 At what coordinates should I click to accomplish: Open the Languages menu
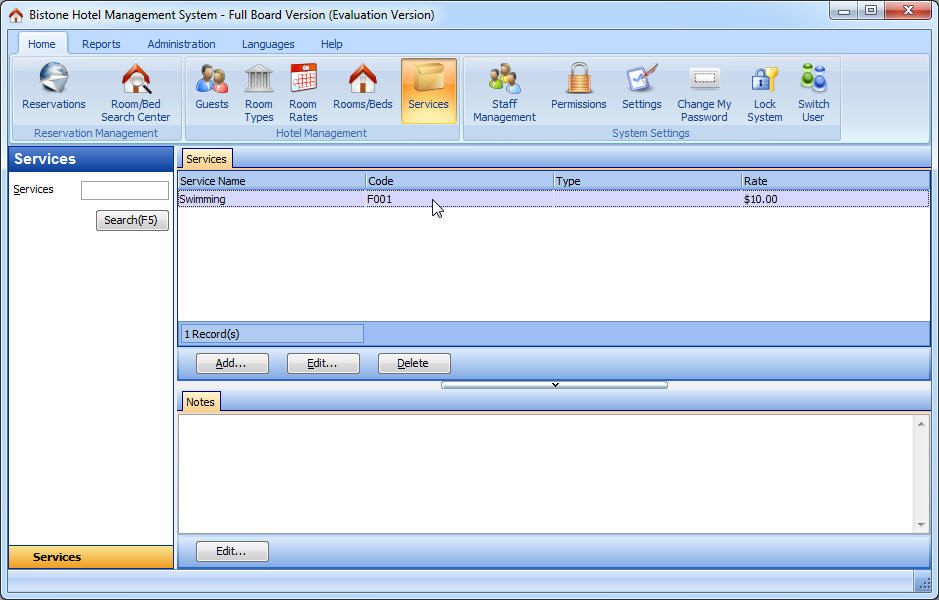coord(267,44)
